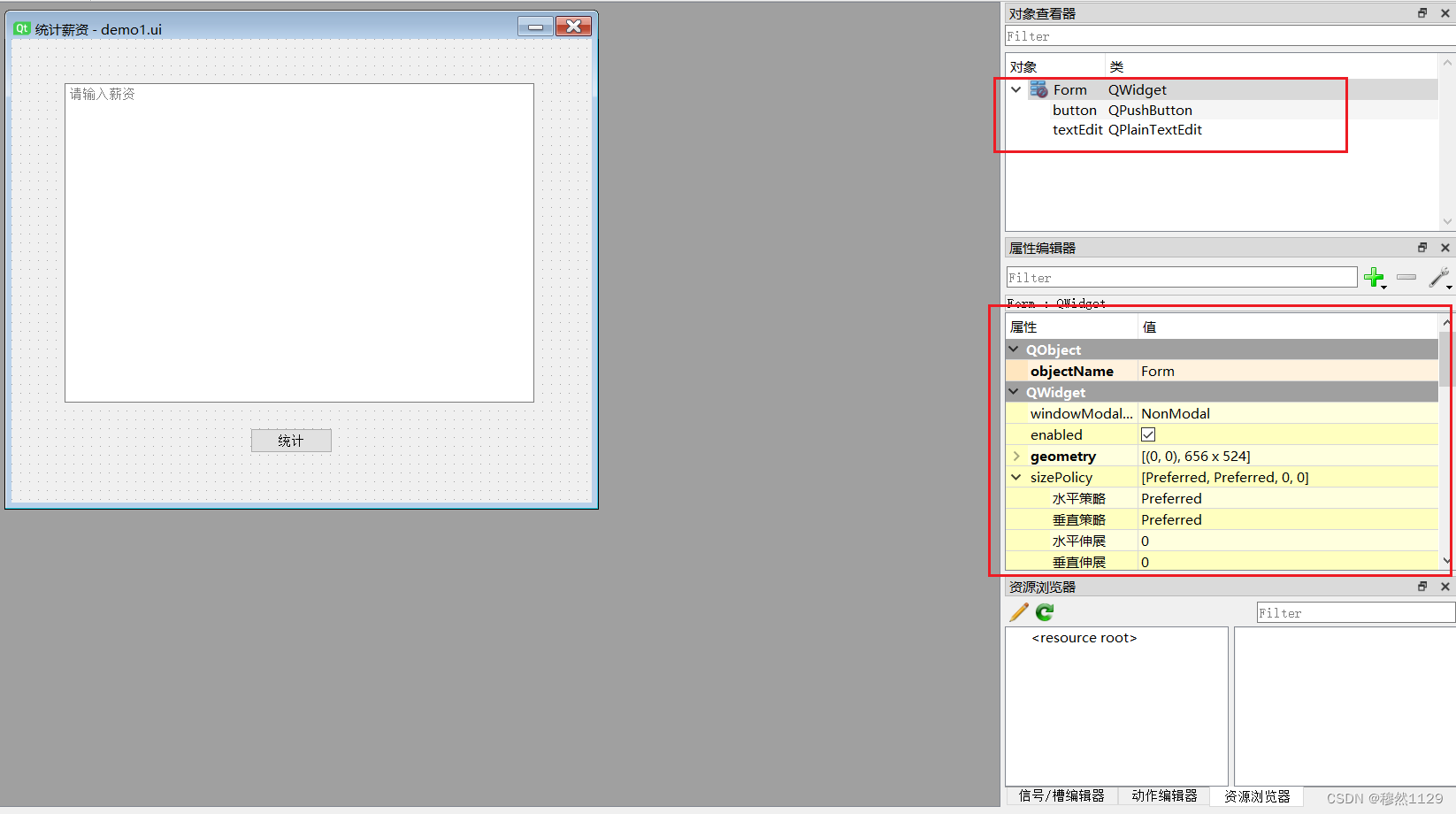
Task: Click the green plus to add dynamic property
Action: coord(1375,277)
